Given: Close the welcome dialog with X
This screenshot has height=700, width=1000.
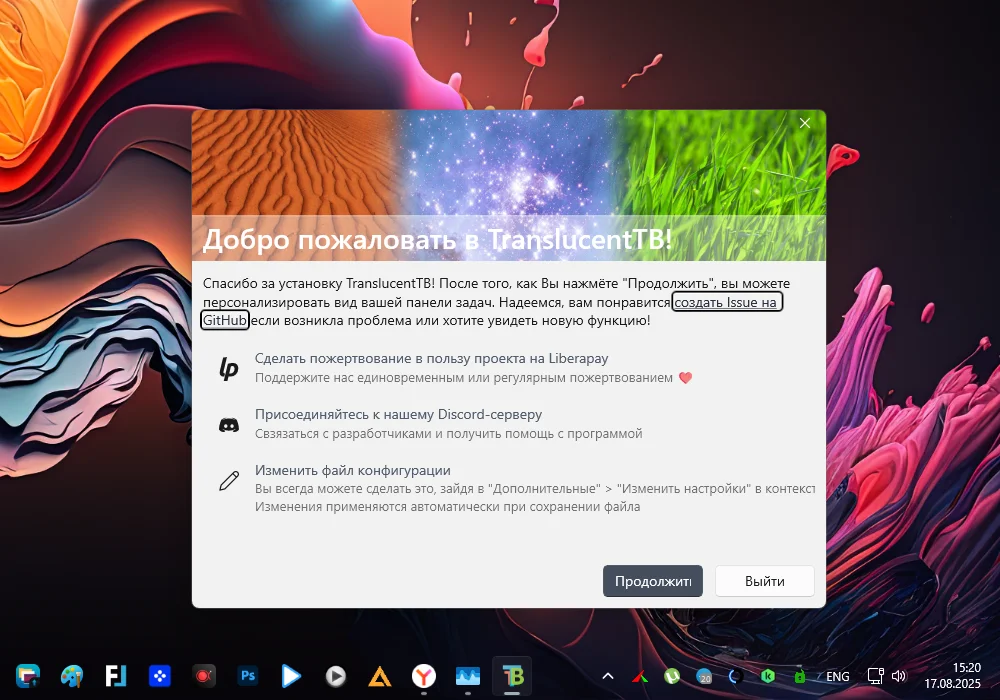Looking at the screenshot, I should pyautogui.click(x=805, y=123).
